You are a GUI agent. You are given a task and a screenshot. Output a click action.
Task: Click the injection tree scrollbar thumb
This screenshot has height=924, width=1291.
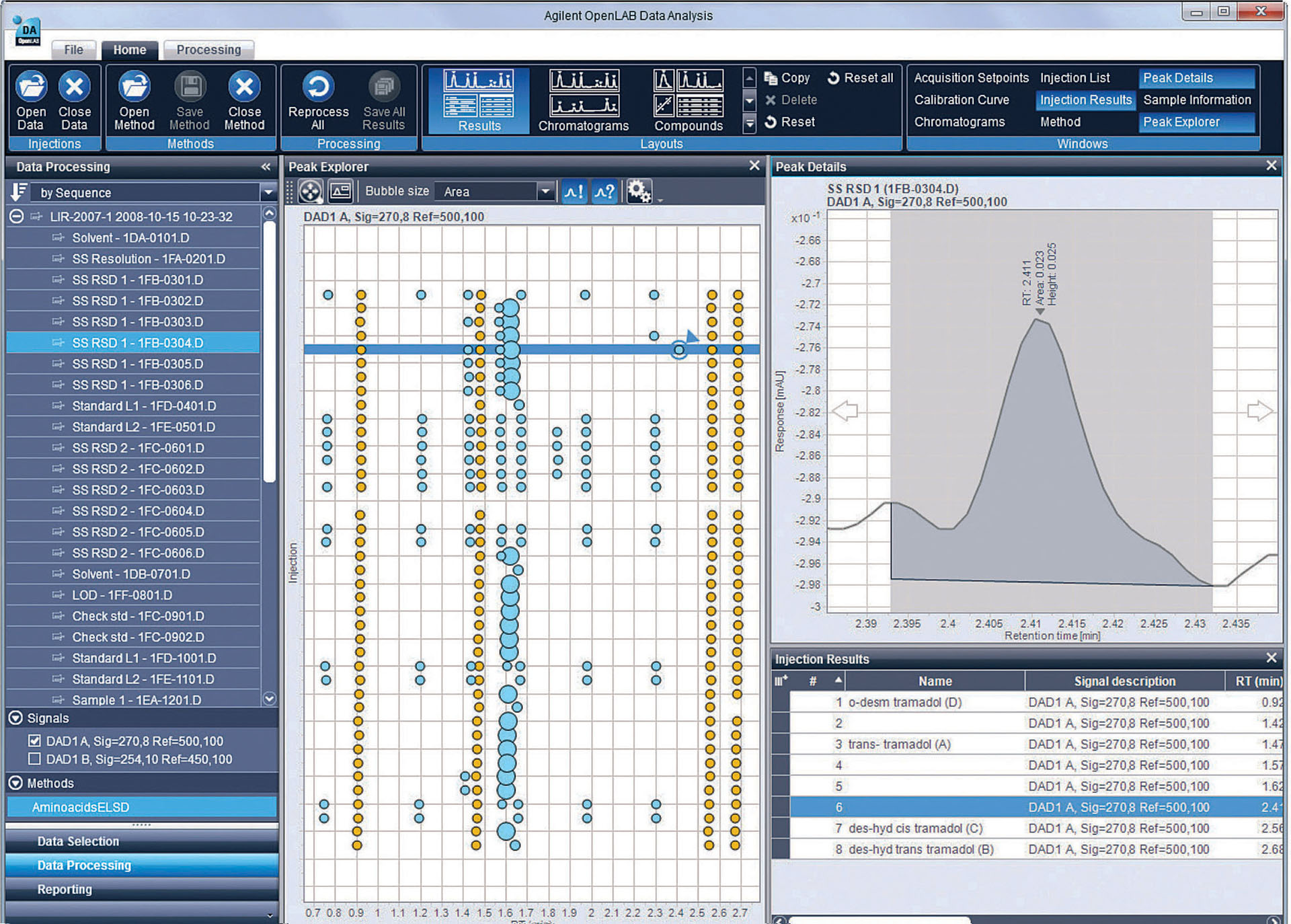(x=269, y=352)
